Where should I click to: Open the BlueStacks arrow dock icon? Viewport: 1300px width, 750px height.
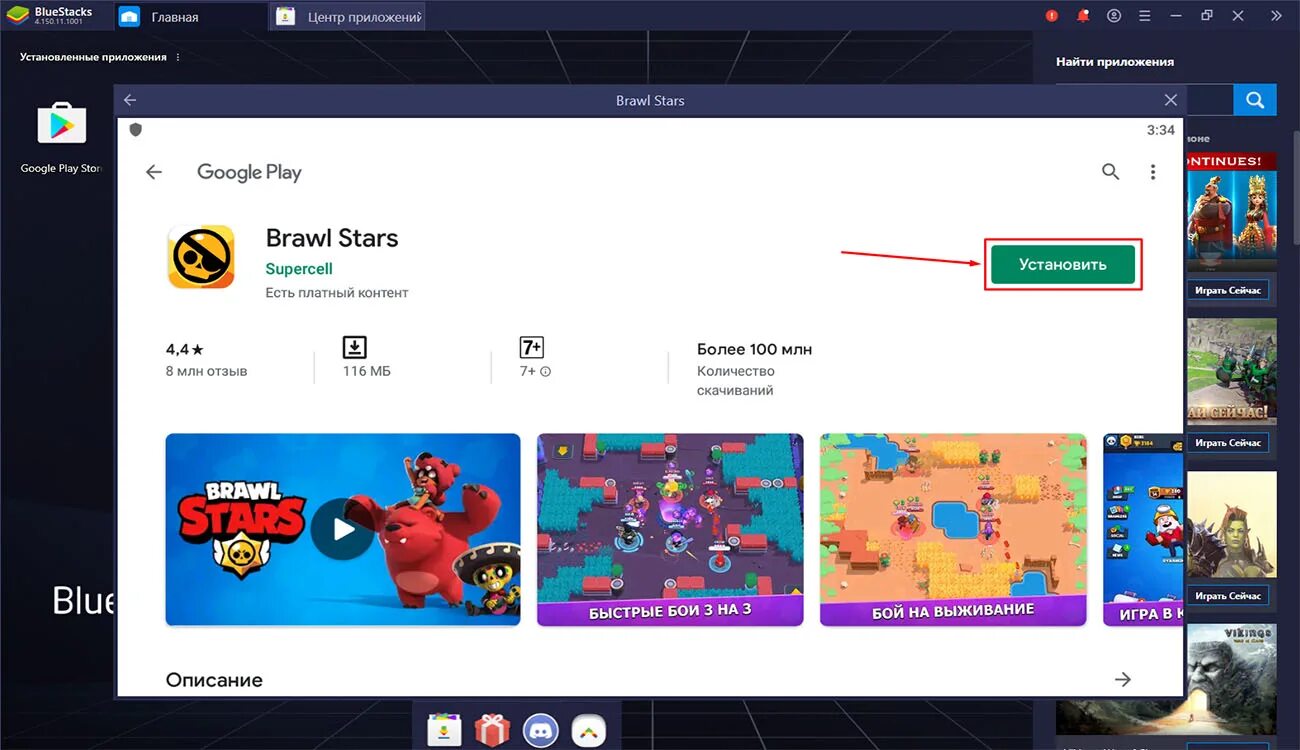[589, 731]
